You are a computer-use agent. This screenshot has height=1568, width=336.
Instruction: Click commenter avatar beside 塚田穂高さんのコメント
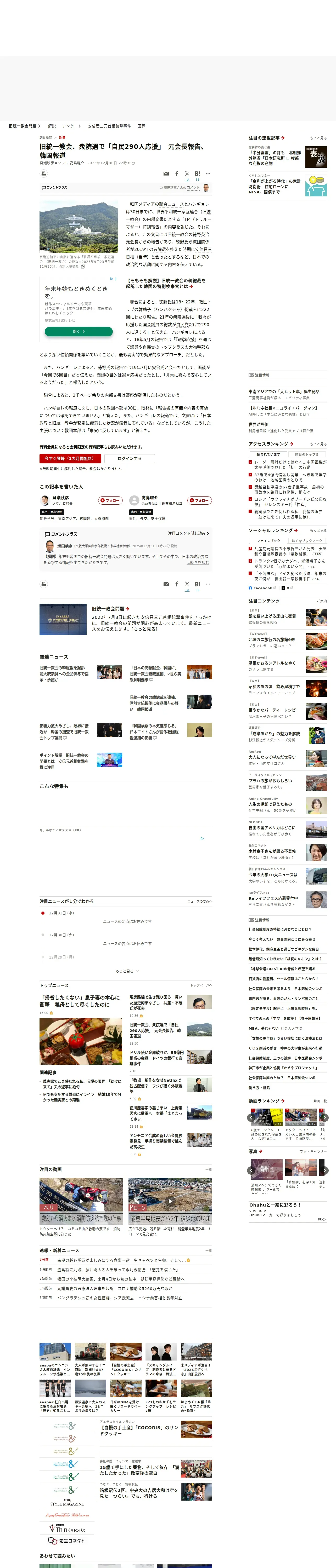(206, 187)
